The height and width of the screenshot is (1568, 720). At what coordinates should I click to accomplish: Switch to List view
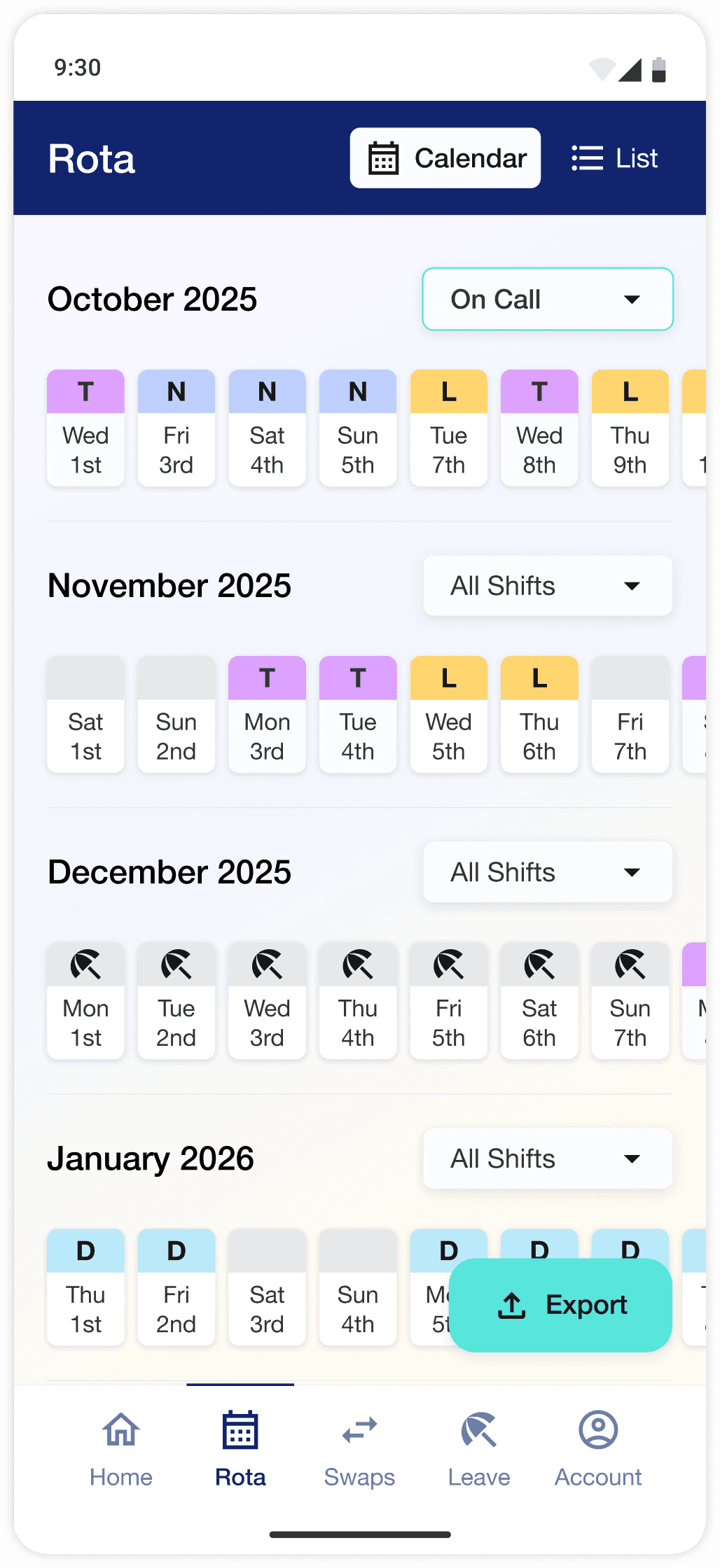[615, 158]
